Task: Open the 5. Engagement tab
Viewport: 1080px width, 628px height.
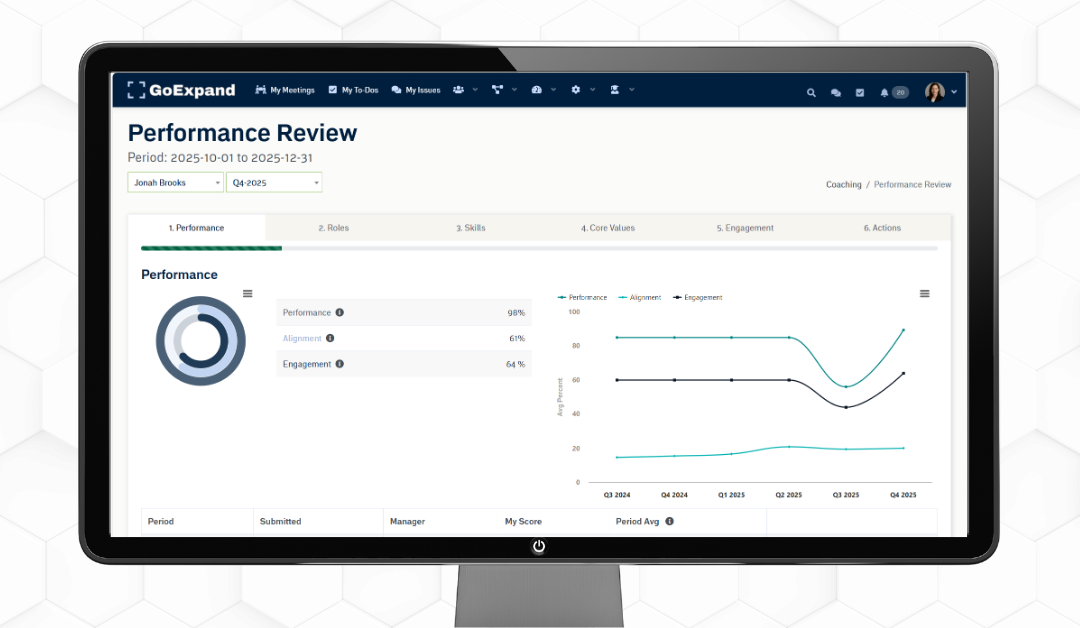Action: (745, 227)
